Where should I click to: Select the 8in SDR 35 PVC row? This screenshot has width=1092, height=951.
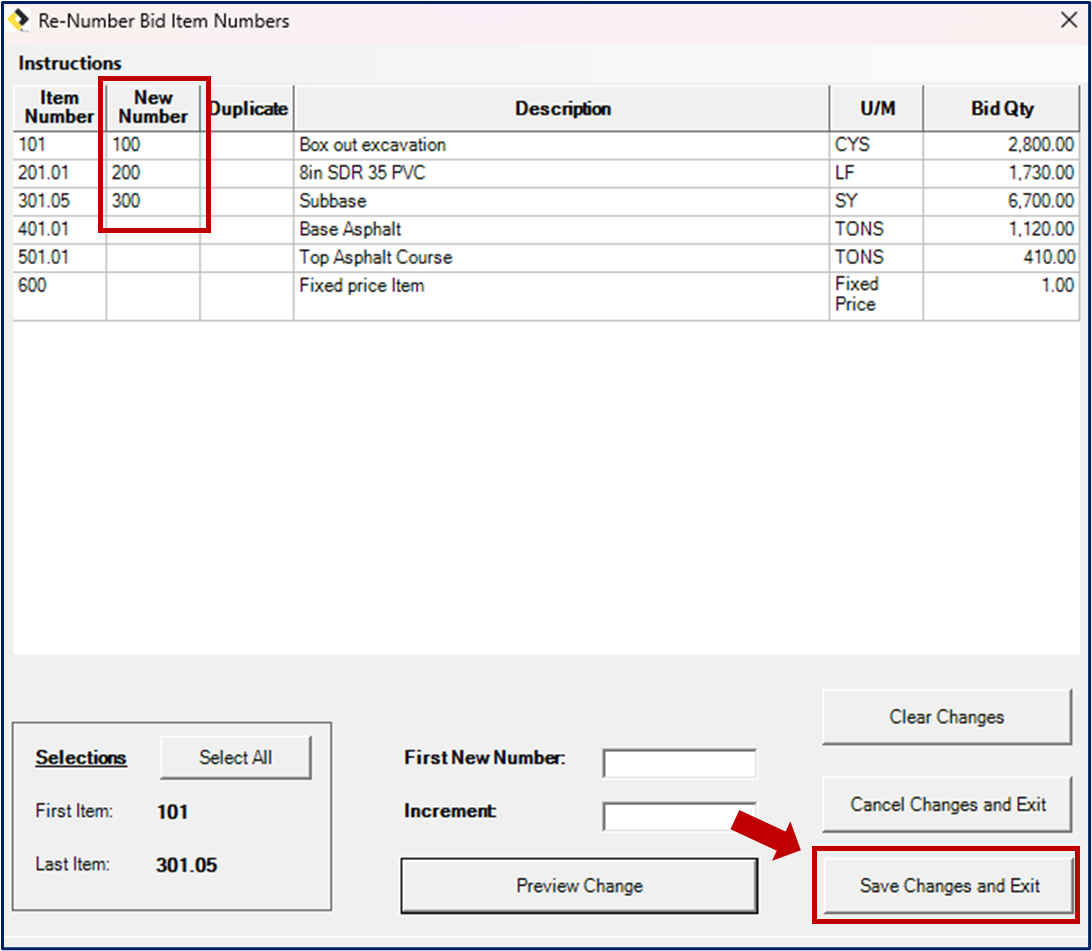(360, 172)
